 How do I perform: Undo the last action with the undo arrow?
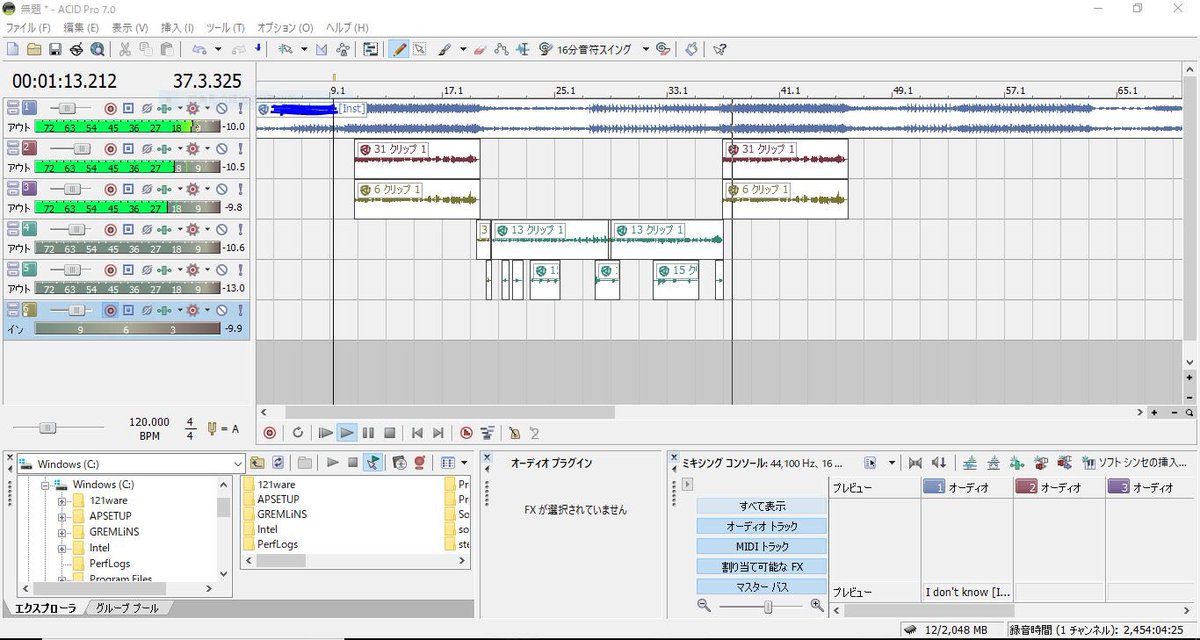199,49
